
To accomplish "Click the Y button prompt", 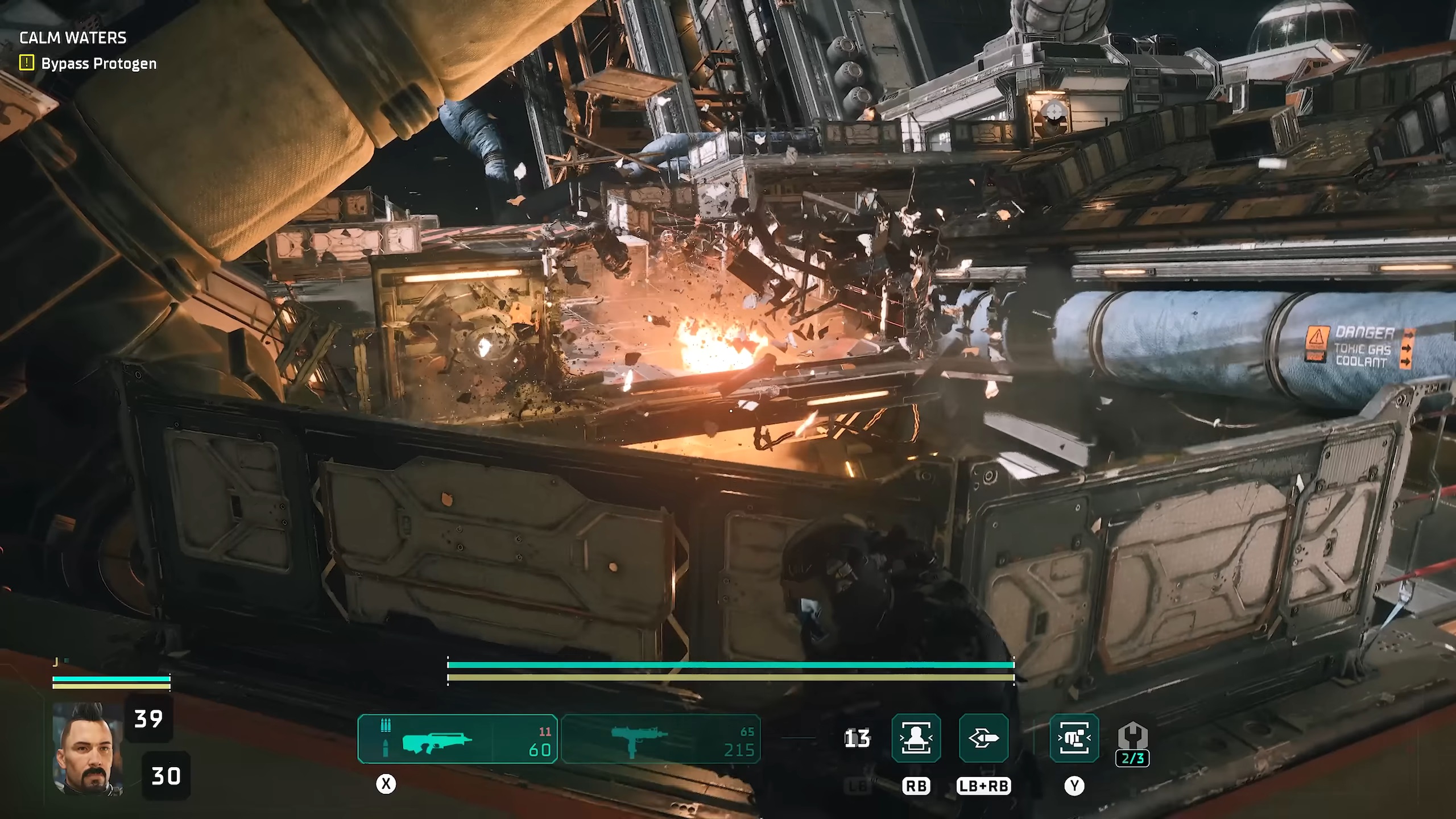I will click(1074, 786).
